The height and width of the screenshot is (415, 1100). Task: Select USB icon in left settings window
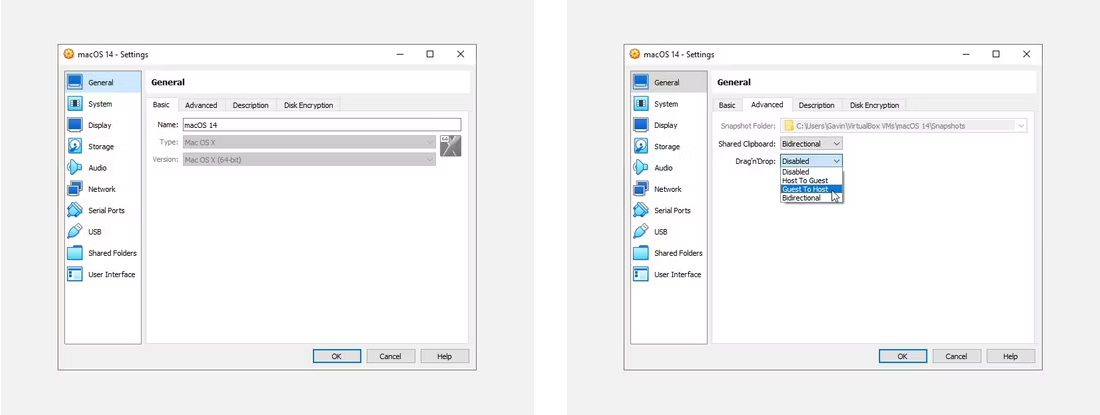tap(74, 232)
